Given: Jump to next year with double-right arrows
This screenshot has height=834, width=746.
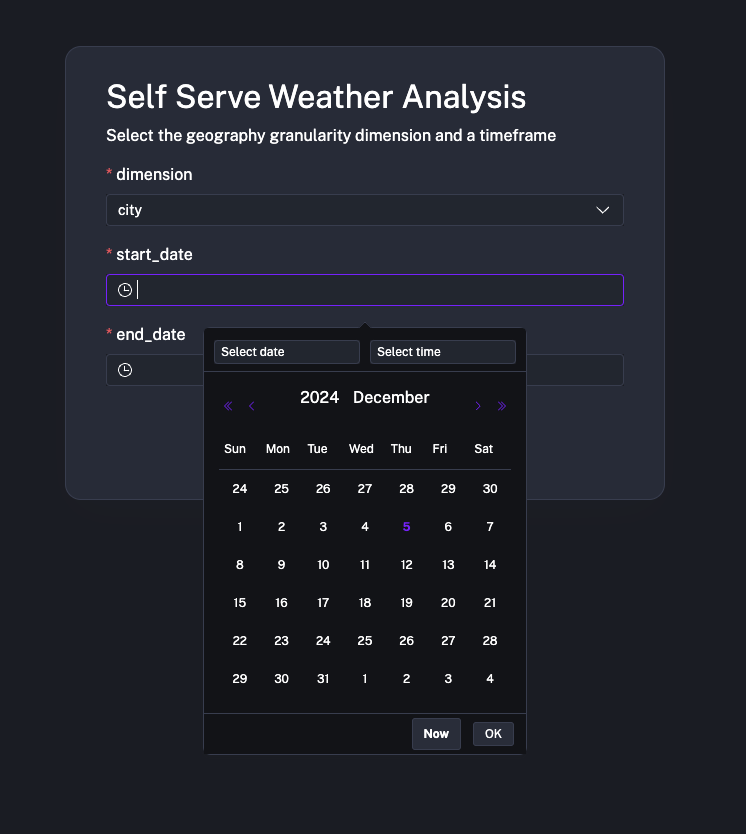Looking at the screenshot, I should pyautogui.click(x=502, y=405).
